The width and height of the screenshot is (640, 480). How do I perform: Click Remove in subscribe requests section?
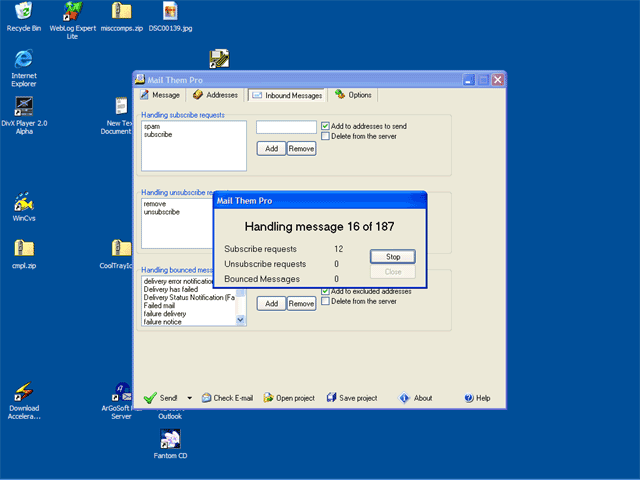pyautogui.click(x=301, y=149)
